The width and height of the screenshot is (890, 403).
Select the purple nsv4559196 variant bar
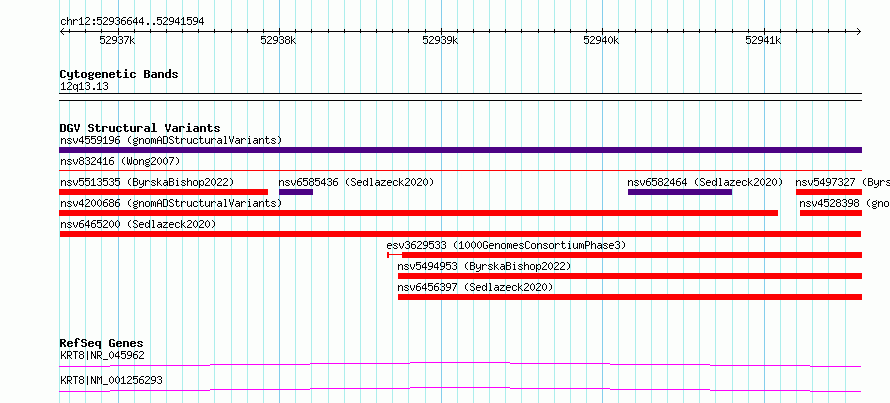pos(460,150)
